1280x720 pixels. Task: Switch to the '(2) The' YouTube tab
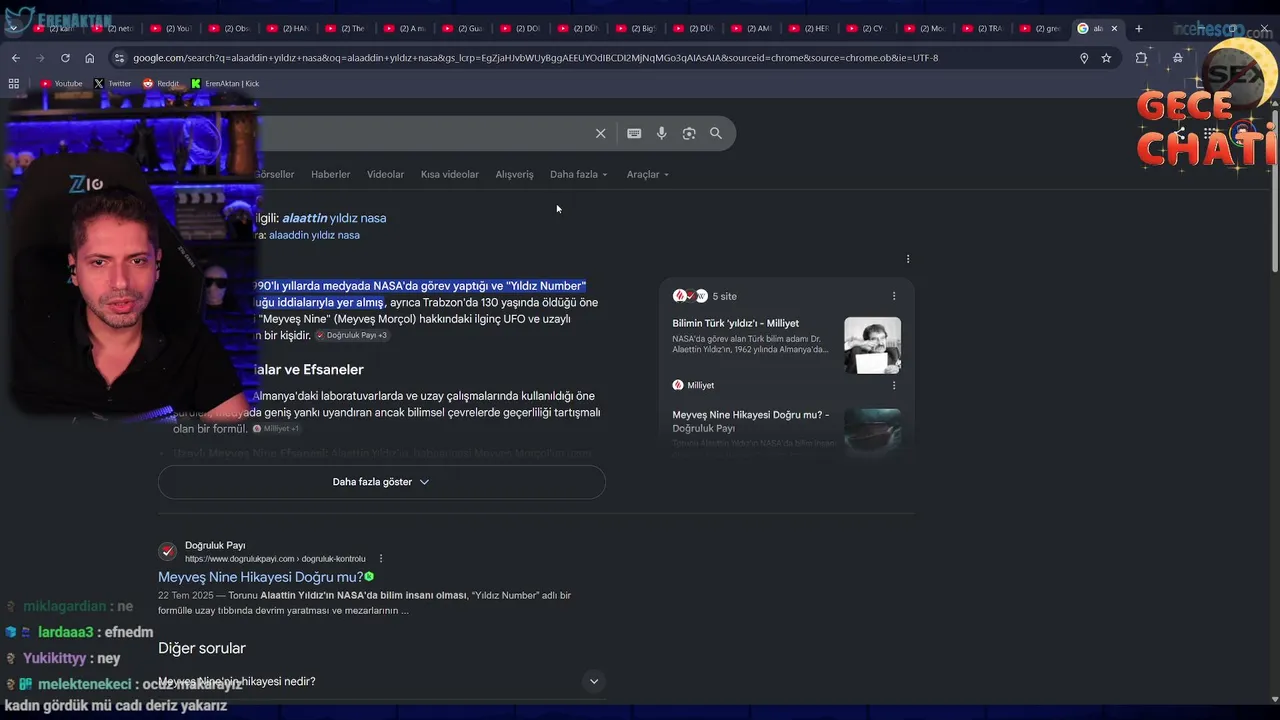[347, 28]
